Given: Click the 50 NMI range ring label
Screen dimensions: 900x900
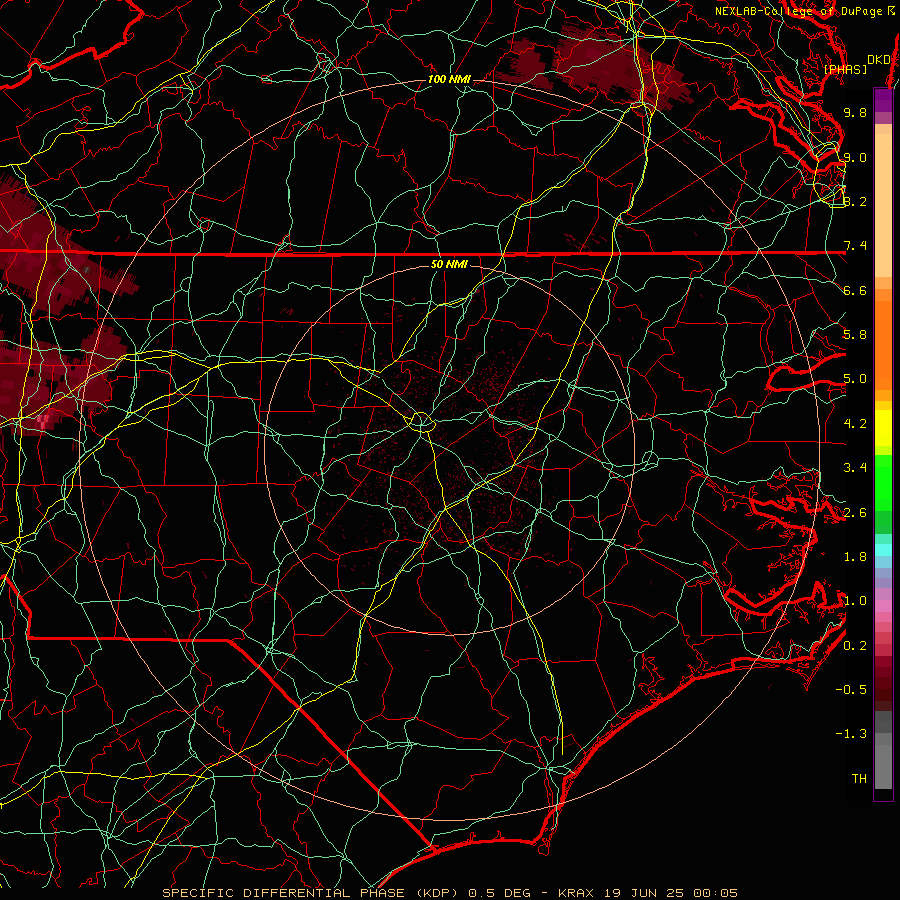Looking at the screenshot, I should tap(449, 264).
